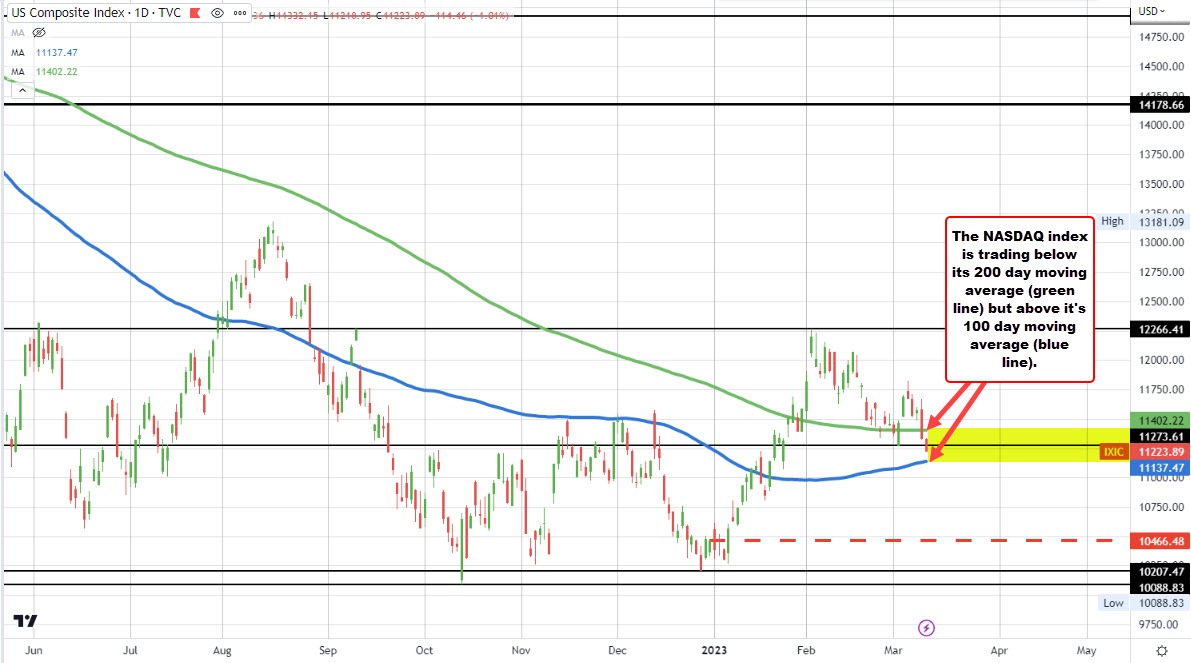Click the black 14178.66 price label

1161,105
